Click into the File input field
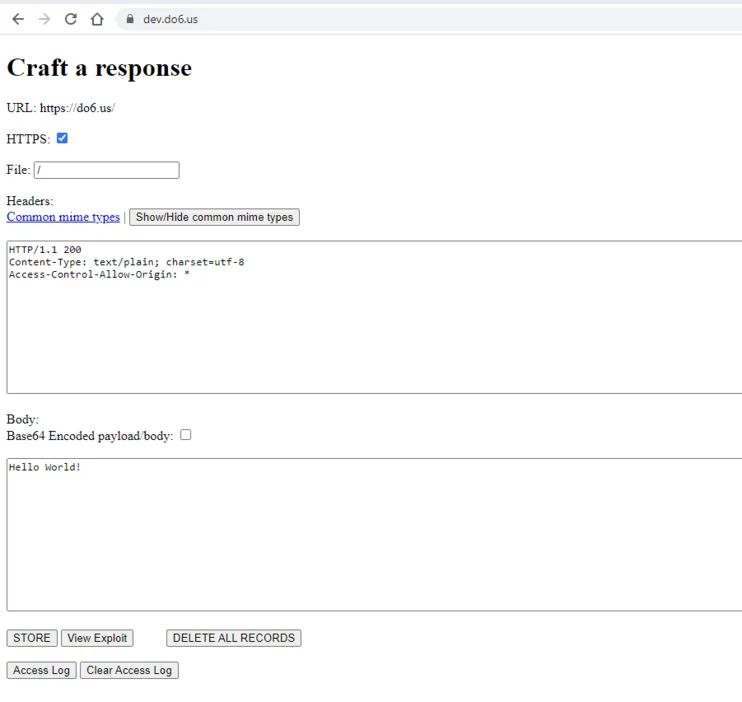Screen dimensions: 742x702 [107, 170]
